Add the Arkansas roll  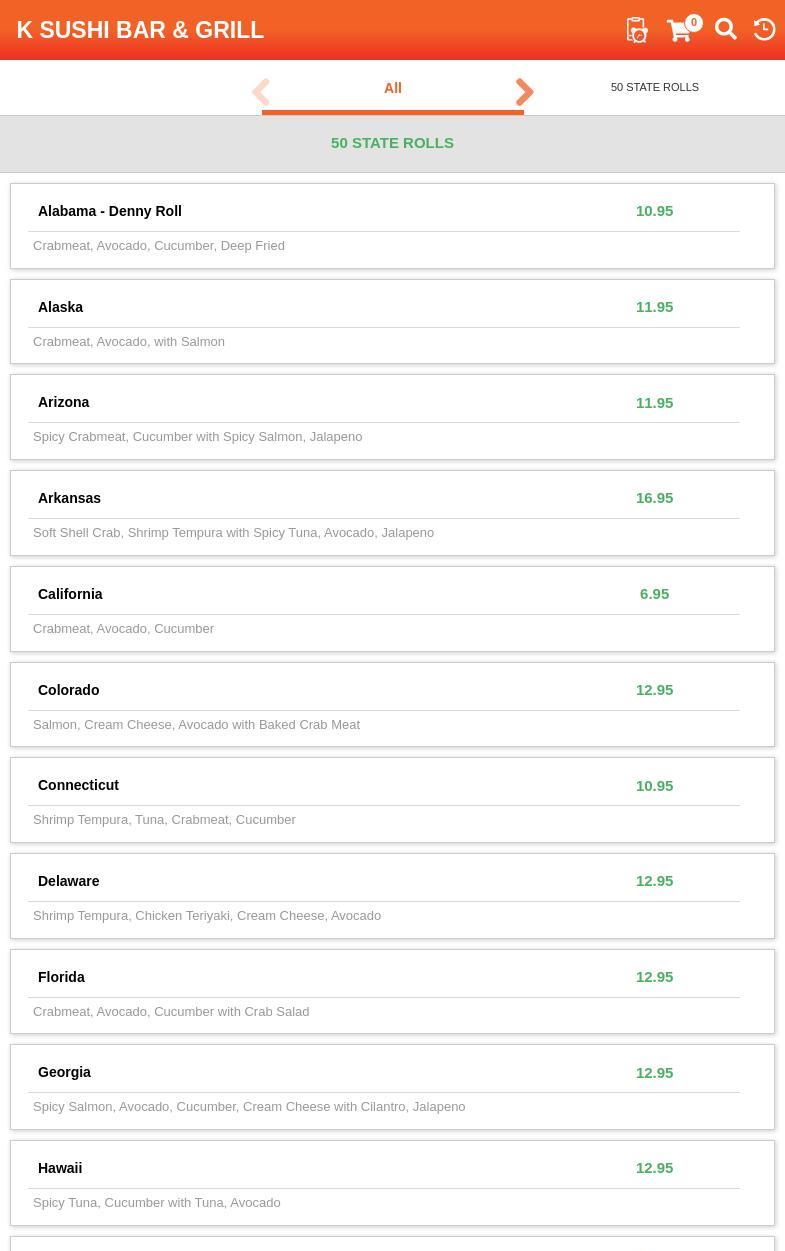coord(70,498)
